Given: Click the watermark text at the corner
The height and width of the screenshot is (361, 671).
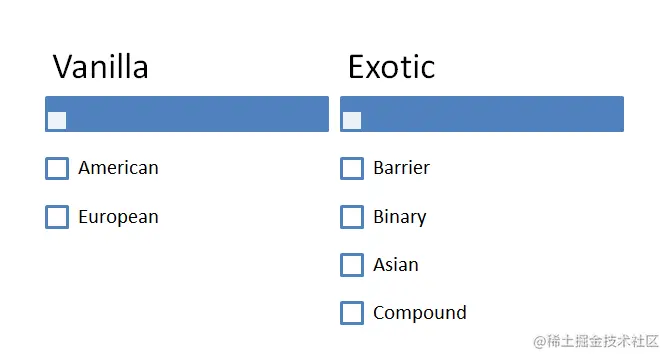Looking at the screenshot, I should point(596,341).
